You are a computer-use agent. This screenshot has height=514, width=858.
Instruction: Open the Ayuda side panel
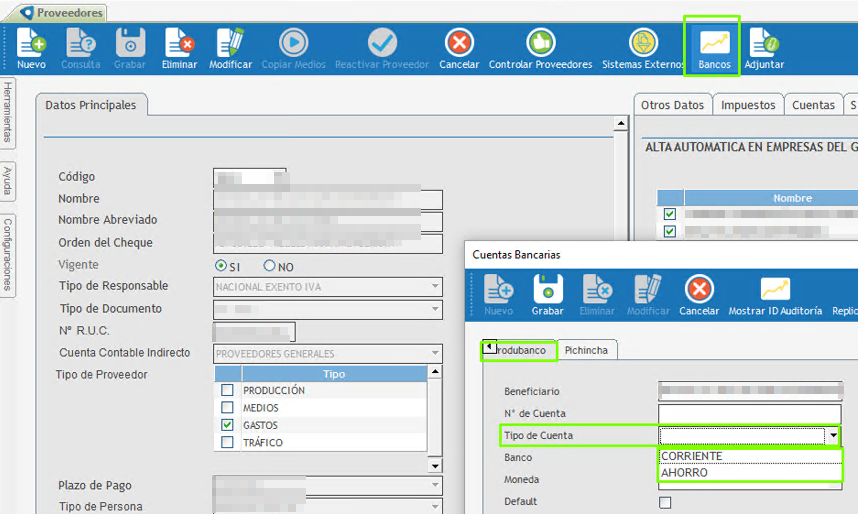tap(8, 181)
